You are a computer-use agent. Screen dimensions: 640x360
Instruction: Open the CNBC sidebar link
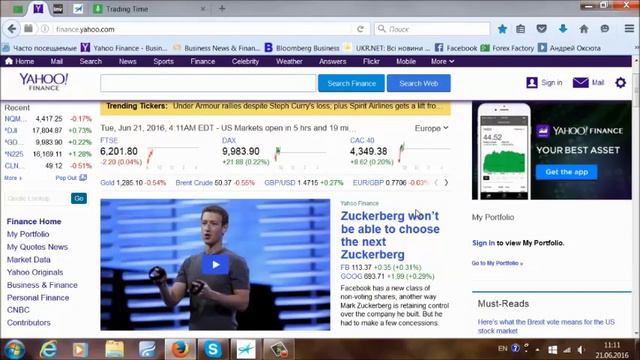click(18, 310)
